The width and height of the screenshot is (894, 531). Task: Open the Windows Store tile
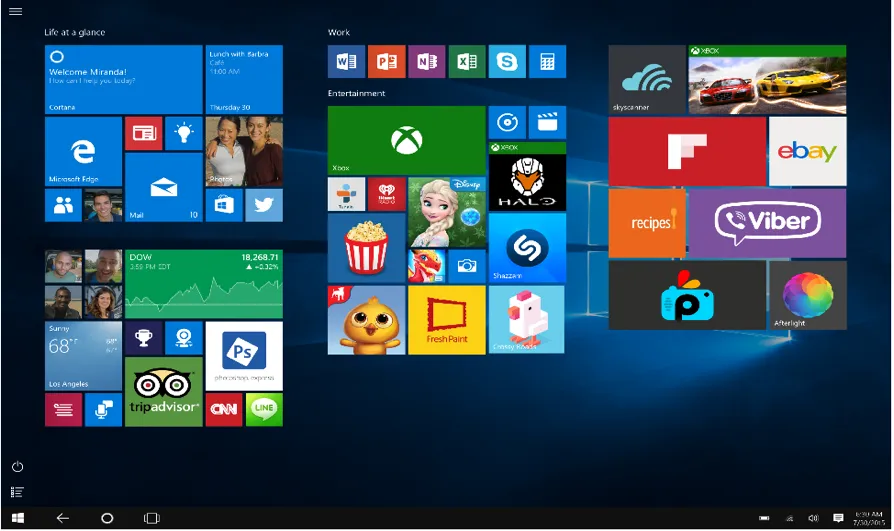[224, 205]
